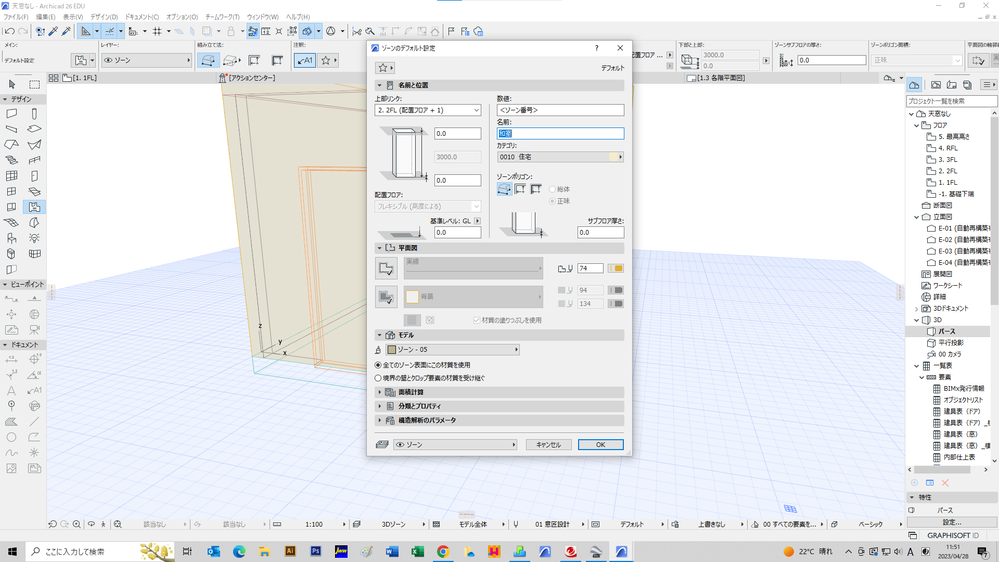Viewport: 999px width, 562px height.
Task: Click the project search field プロジェクト一覧を検索
Action: 951,101
